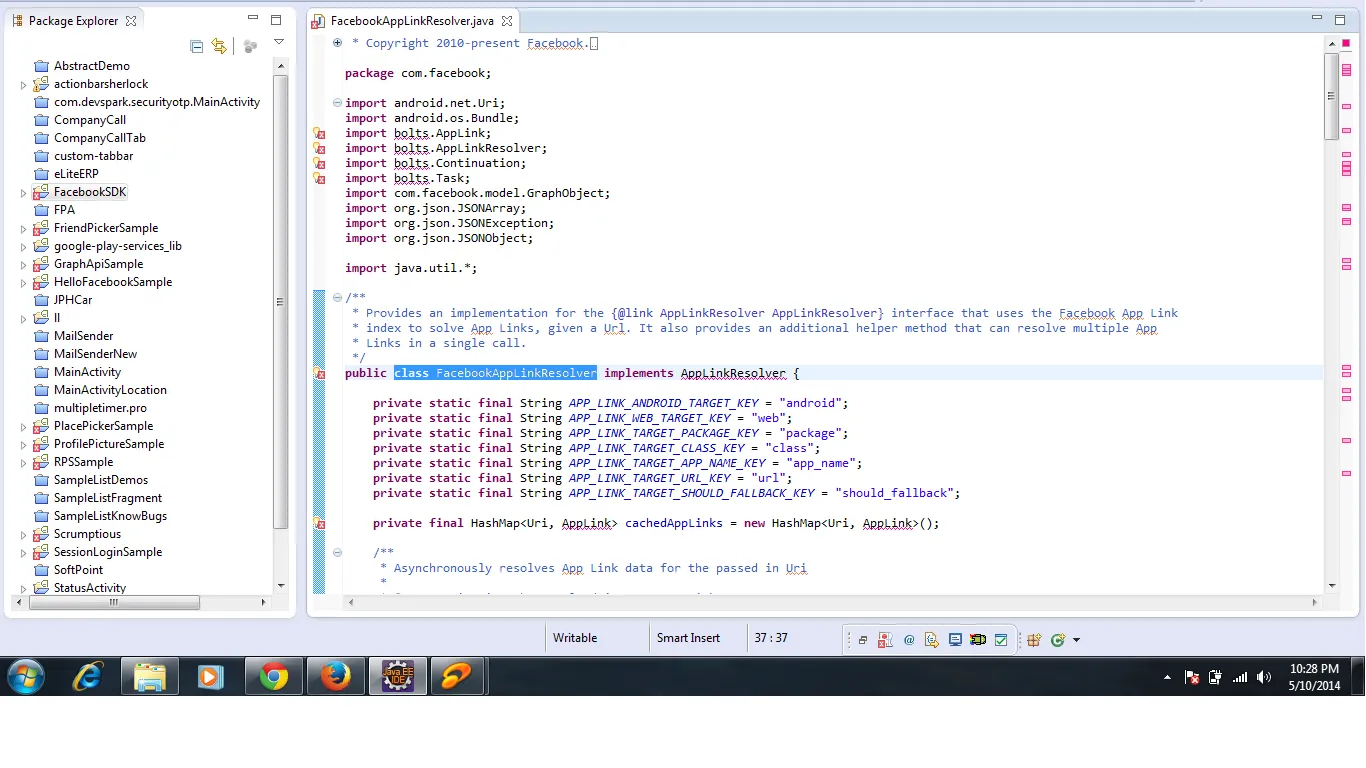Click the red overview ruler error square
The width and height of the screenshot is (1366, 768).
pos(1346,43)
